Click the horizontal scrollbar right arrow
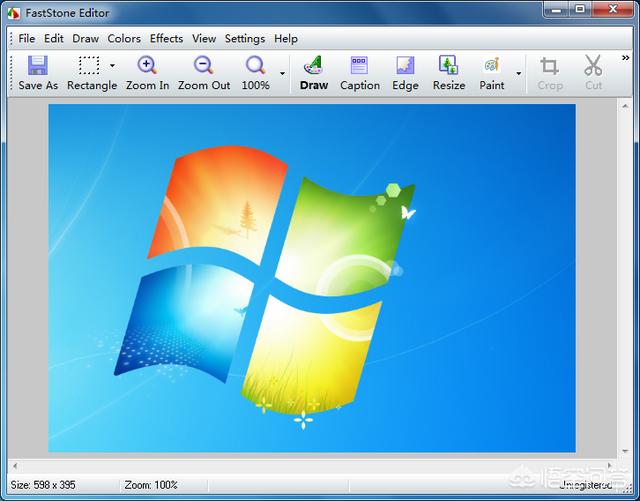The height and width of the screenshot is (501, 640). click(610, 465)
